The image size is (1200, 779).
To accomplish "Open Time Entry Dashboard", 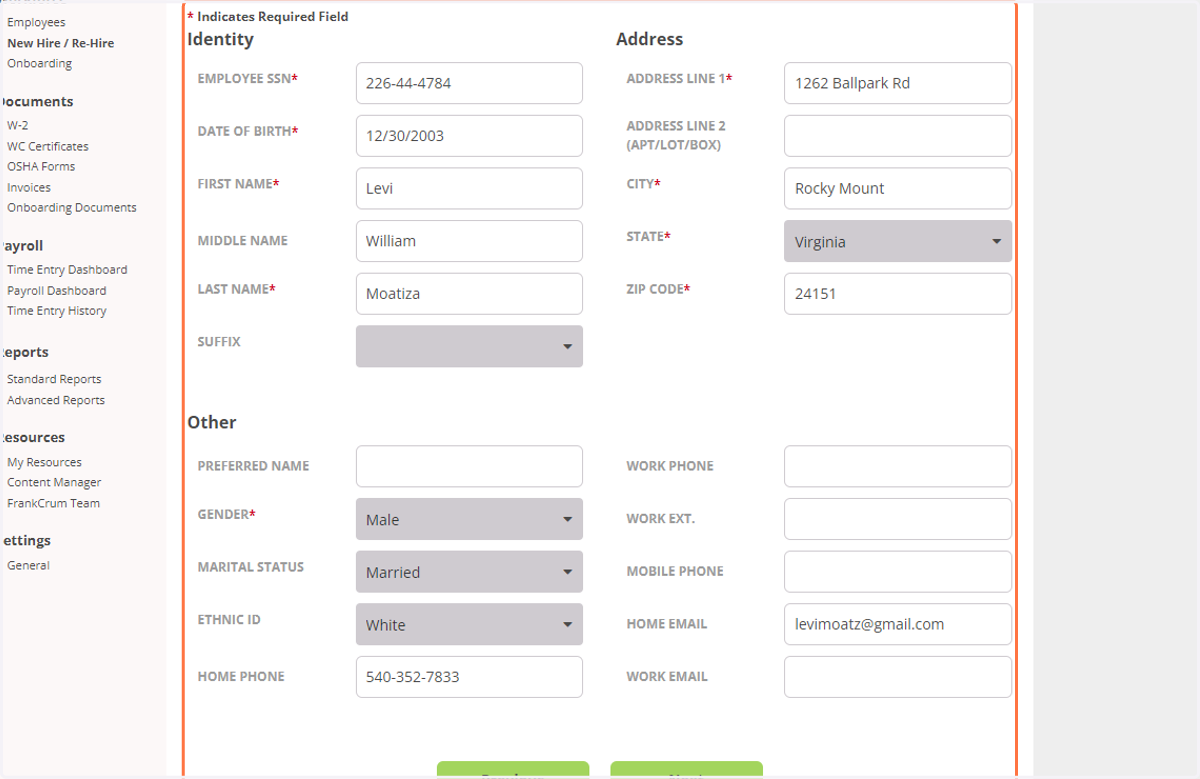I will (67, 269).
